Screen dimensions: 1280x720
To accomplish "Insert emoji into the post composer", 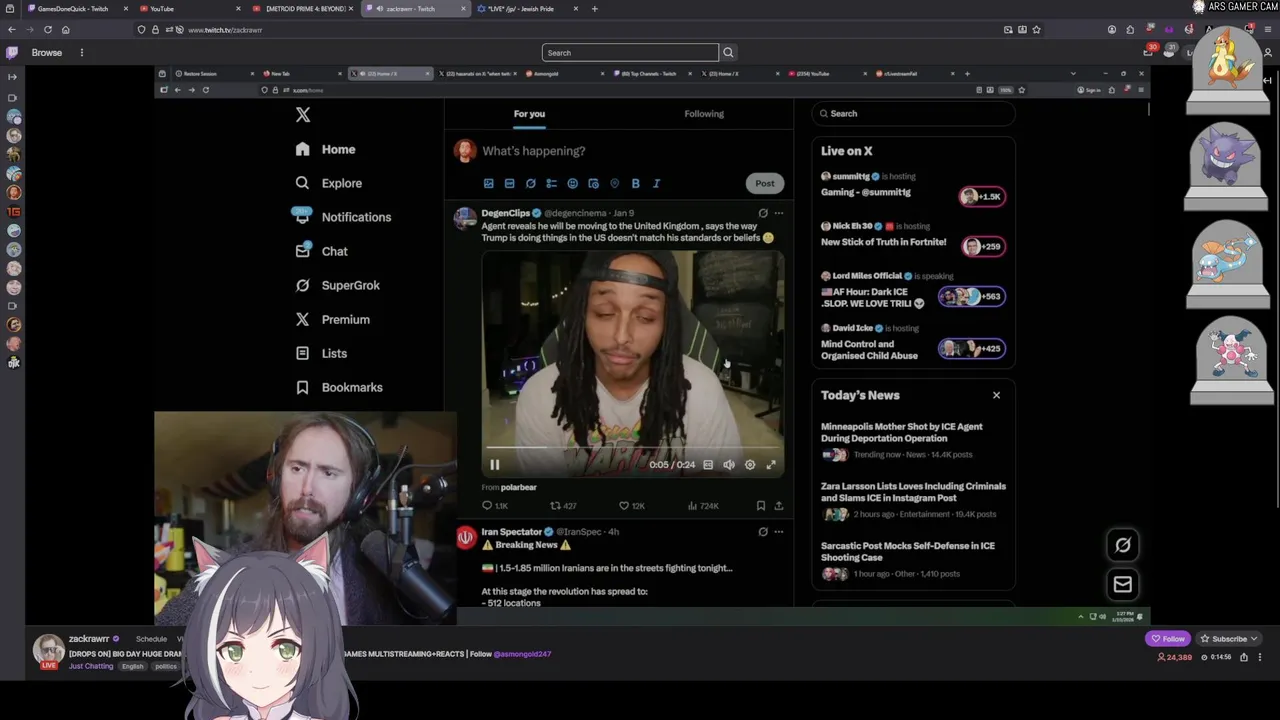I will [x=572, y=184].
